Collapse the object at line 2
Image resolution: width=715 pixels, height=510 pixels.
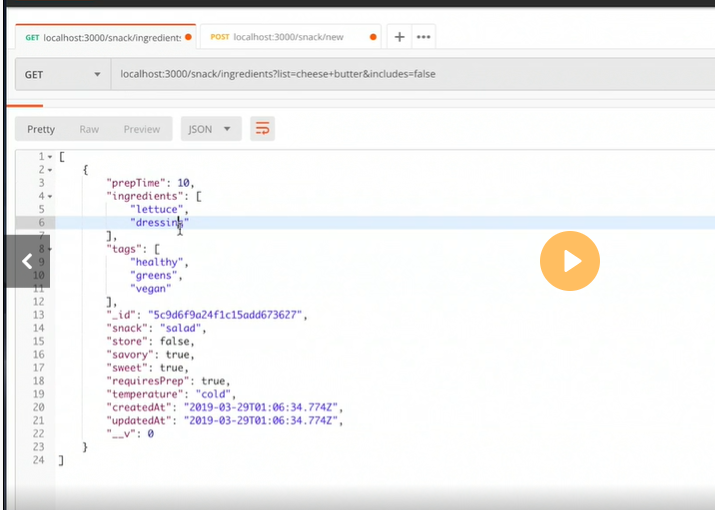pyautogui.click(x=50, y=170)
